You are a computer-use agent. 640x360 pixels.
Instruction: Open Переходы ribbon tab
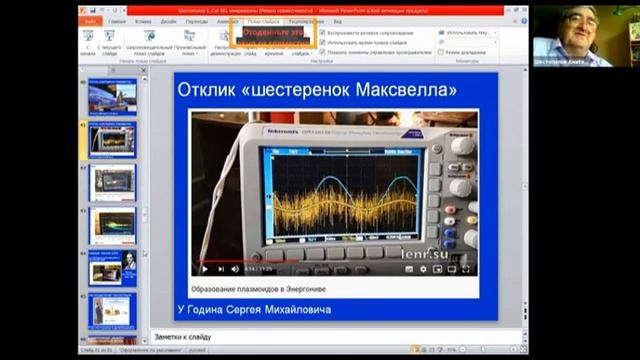tap(196, 21)
